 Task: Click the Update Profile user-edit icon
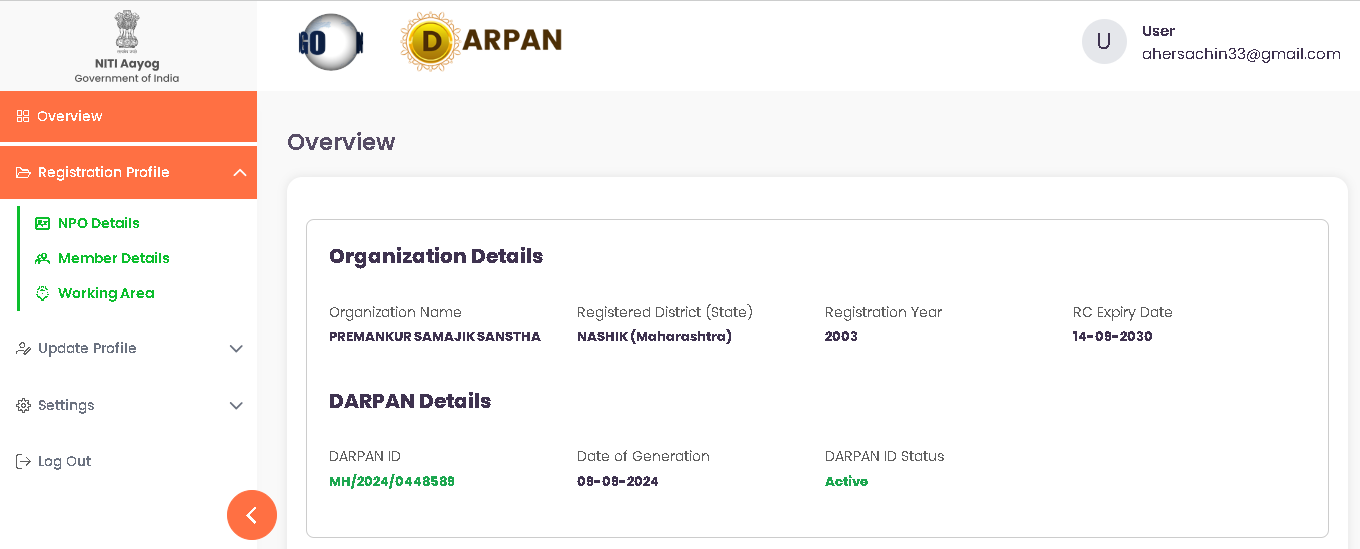point(23,348)
